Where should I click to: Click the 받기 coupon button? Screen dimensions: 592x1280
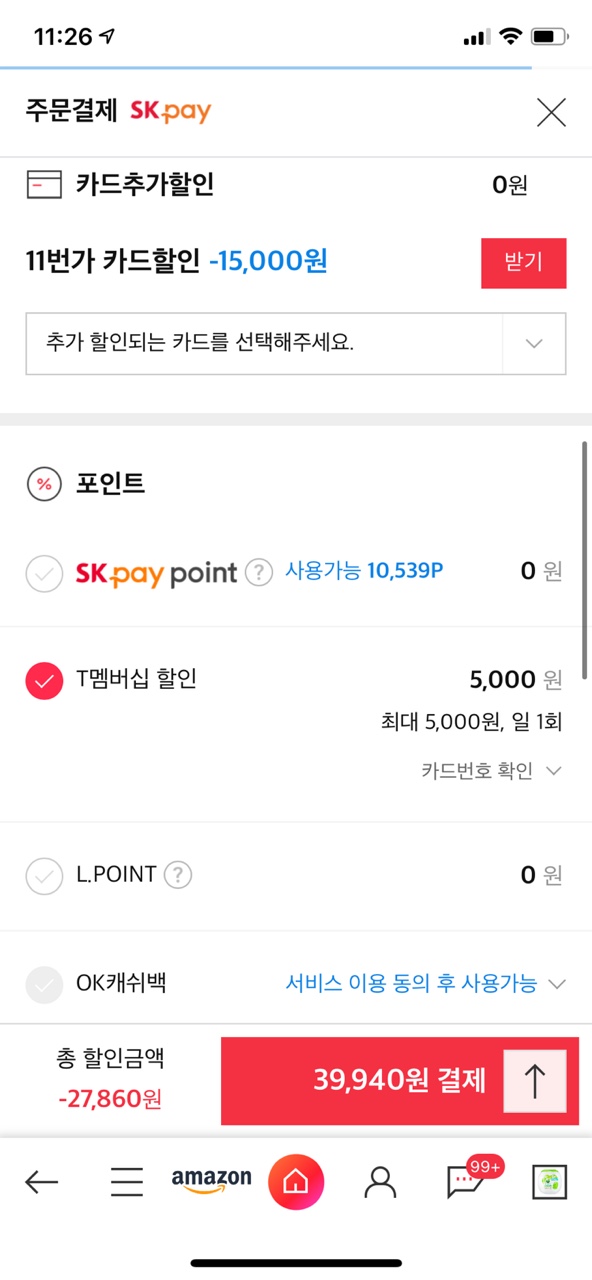point(524,263)
